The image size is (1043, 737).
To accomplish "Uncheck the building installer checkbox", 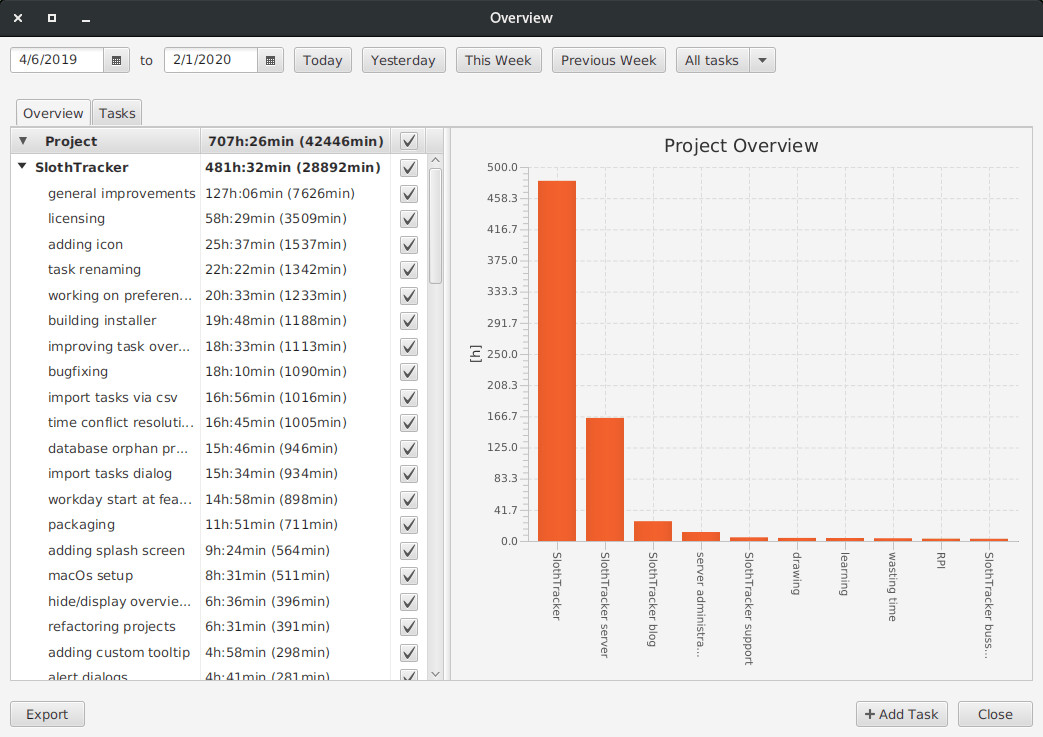I will click(409, 321).
